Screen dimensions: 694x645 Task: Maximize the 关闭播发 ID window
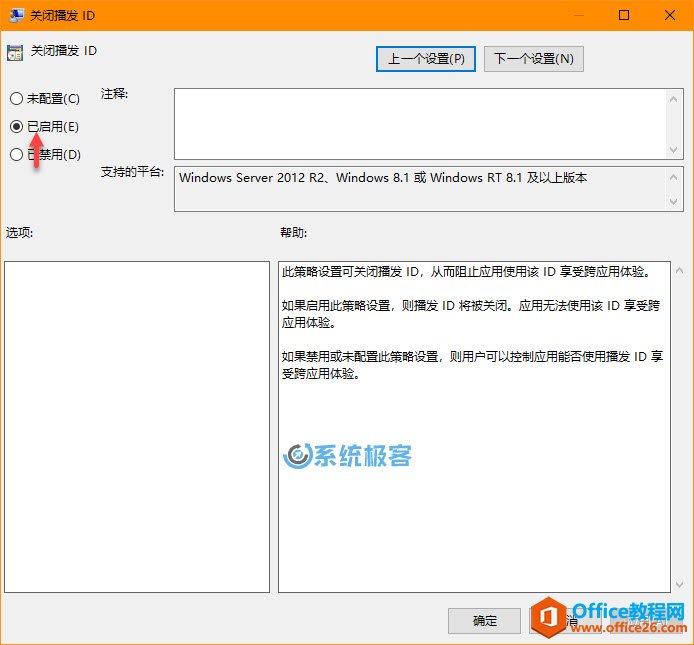point(624,15)
